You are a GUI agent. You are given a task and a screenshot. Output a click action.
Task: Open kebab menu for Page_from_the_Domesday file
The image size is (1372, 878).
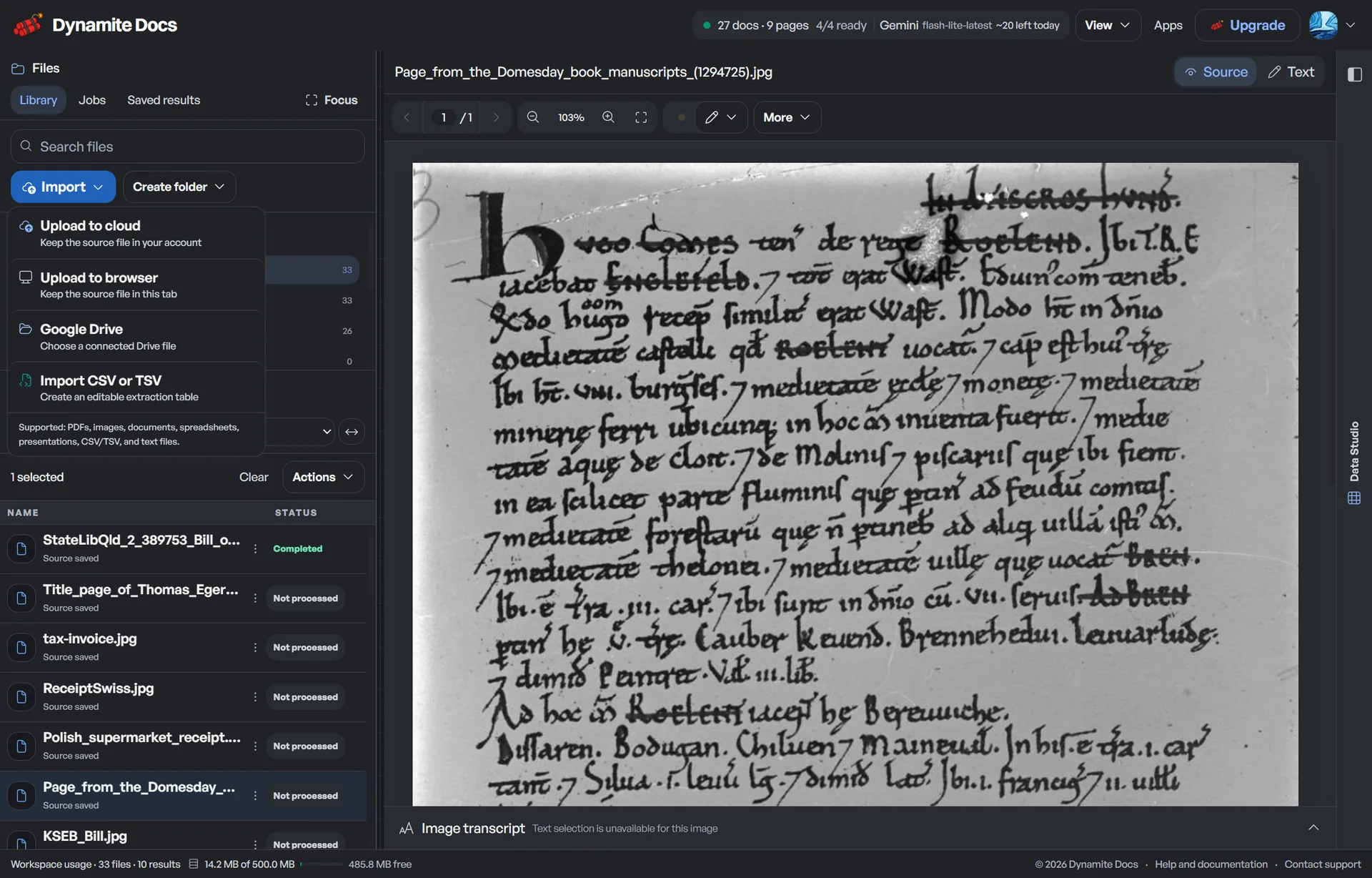click(255, 795)
